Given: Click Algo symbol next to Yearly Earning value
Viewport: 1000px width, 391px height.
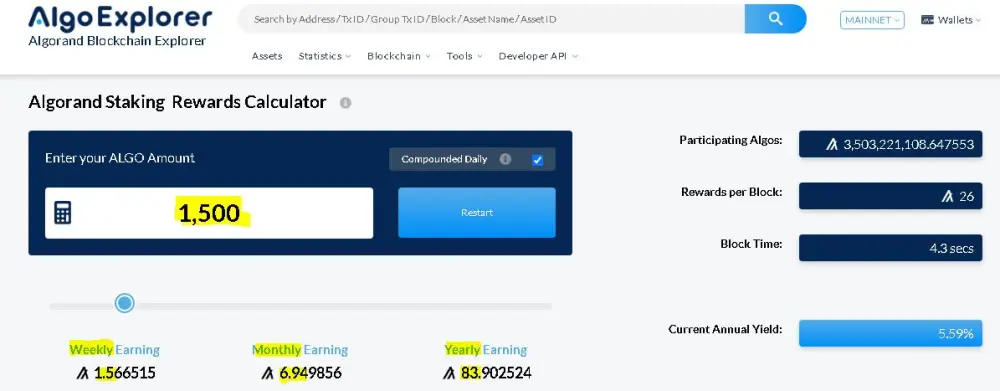Looking at the screenshot, I should tap(449, 373).
